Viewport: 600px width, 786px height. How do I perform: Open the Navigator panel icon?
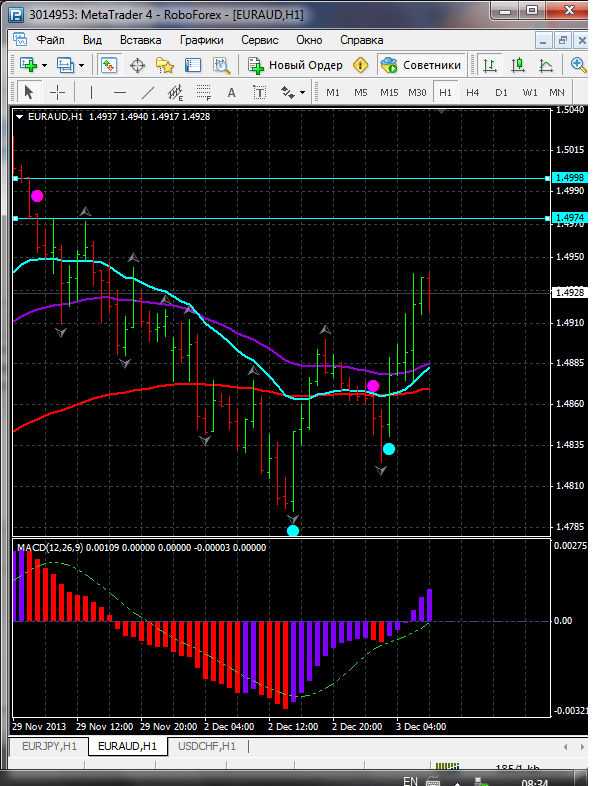[164, 65]
